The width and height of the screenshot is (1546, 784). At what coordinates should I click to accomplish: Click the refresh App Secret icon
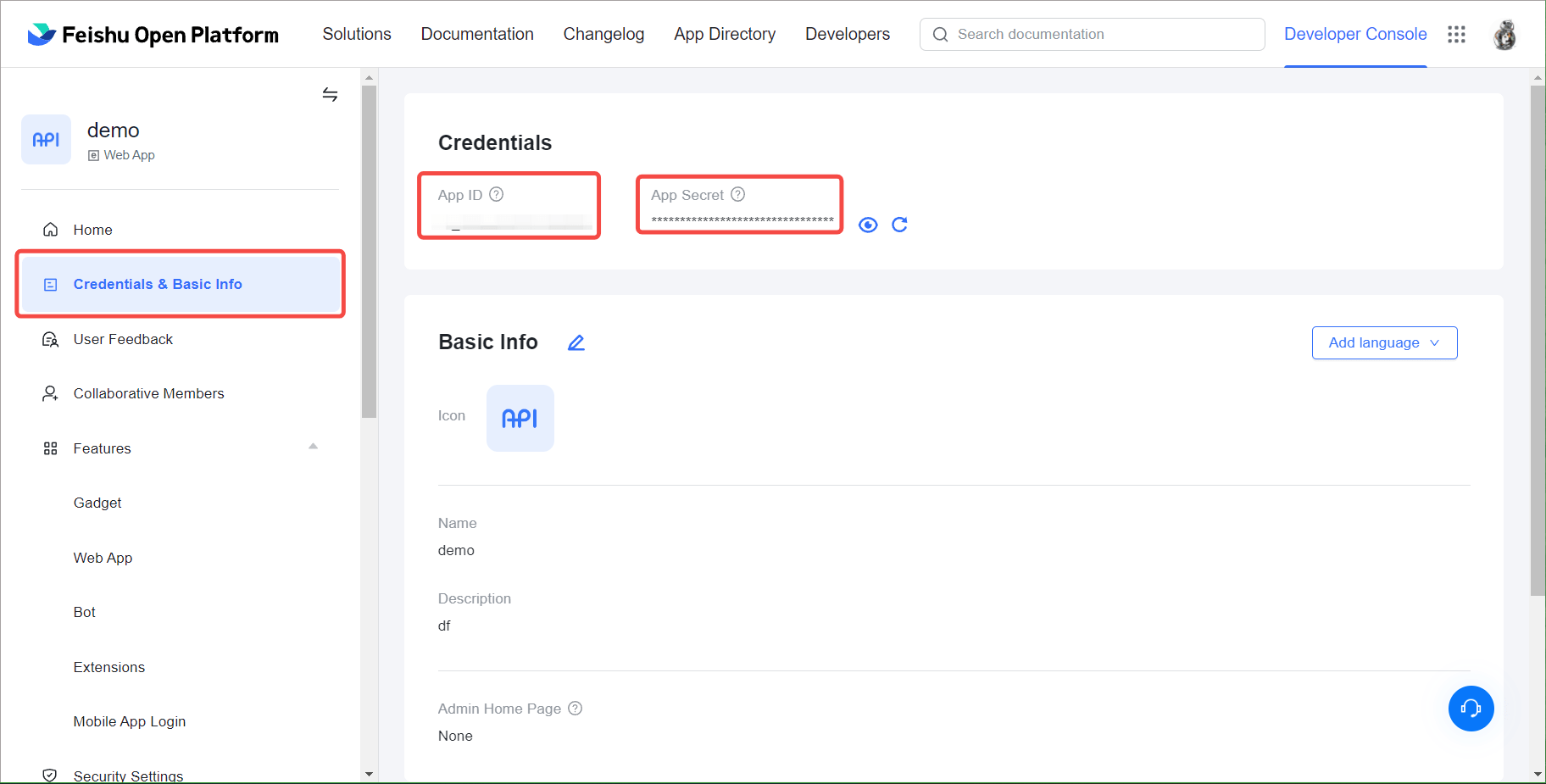pyautogui.click(x=899, y=225)
